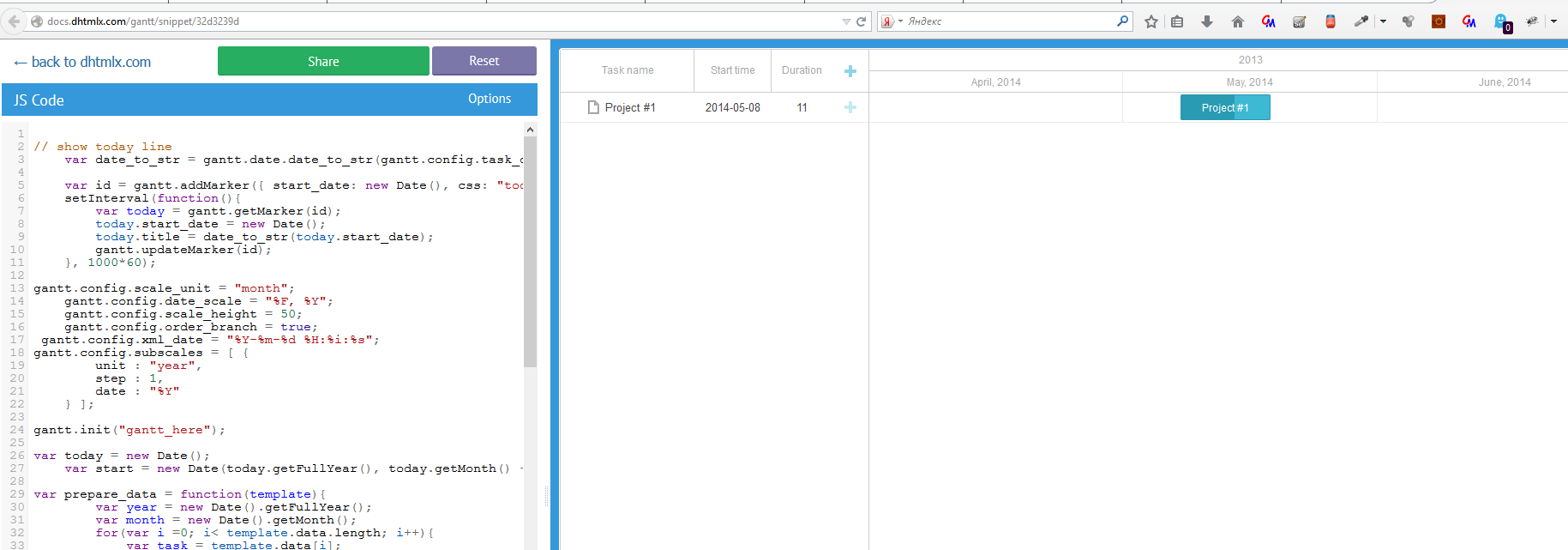The width and height of the screenshot is (1568, 550).
Task: Add a new task via header plus icon
Action: point(850,71)
